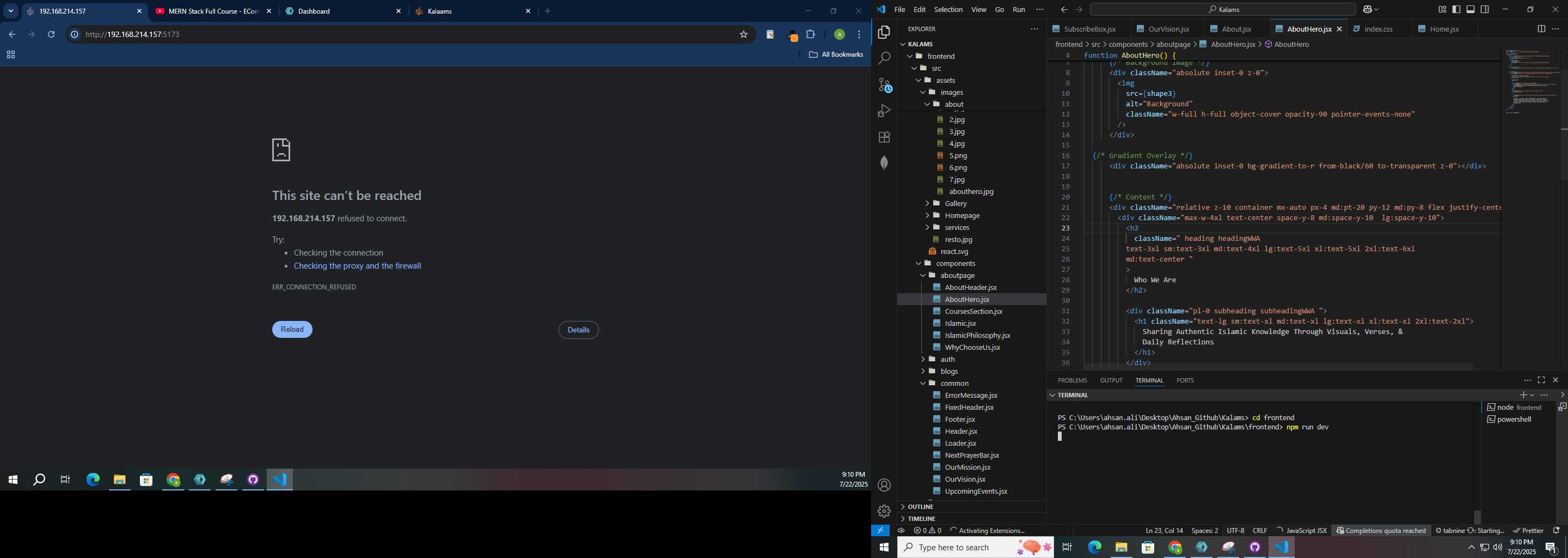
Task: Click the Details button on error page
Action: 578,330
